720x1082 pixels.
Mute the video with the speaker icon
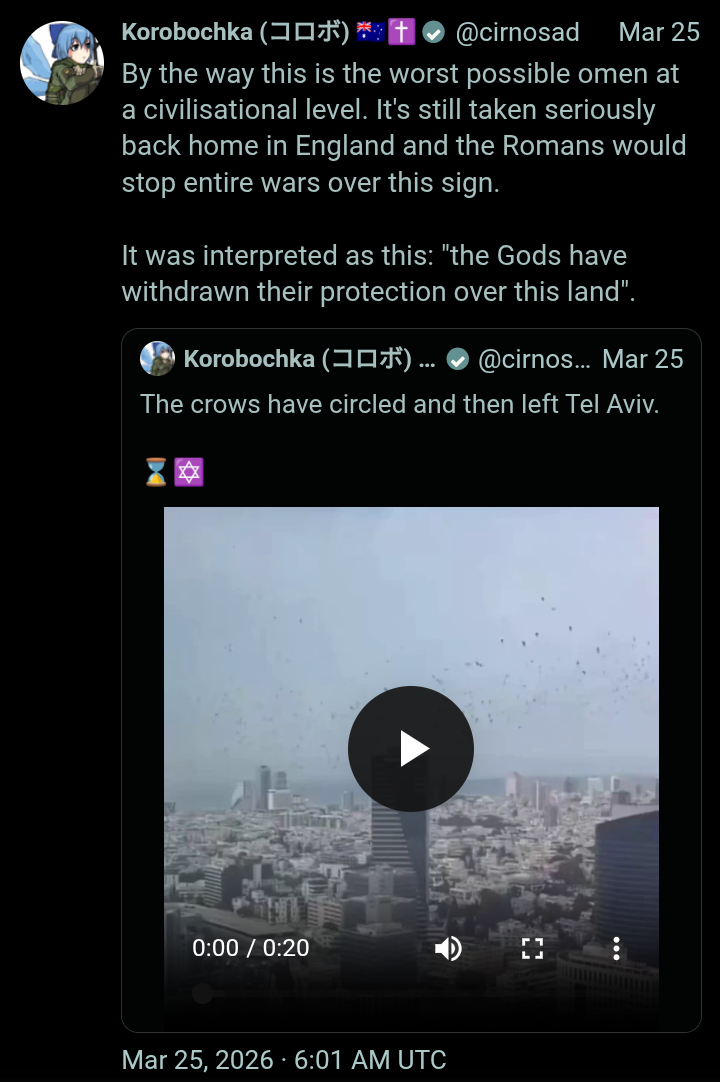tap(448, 948)
